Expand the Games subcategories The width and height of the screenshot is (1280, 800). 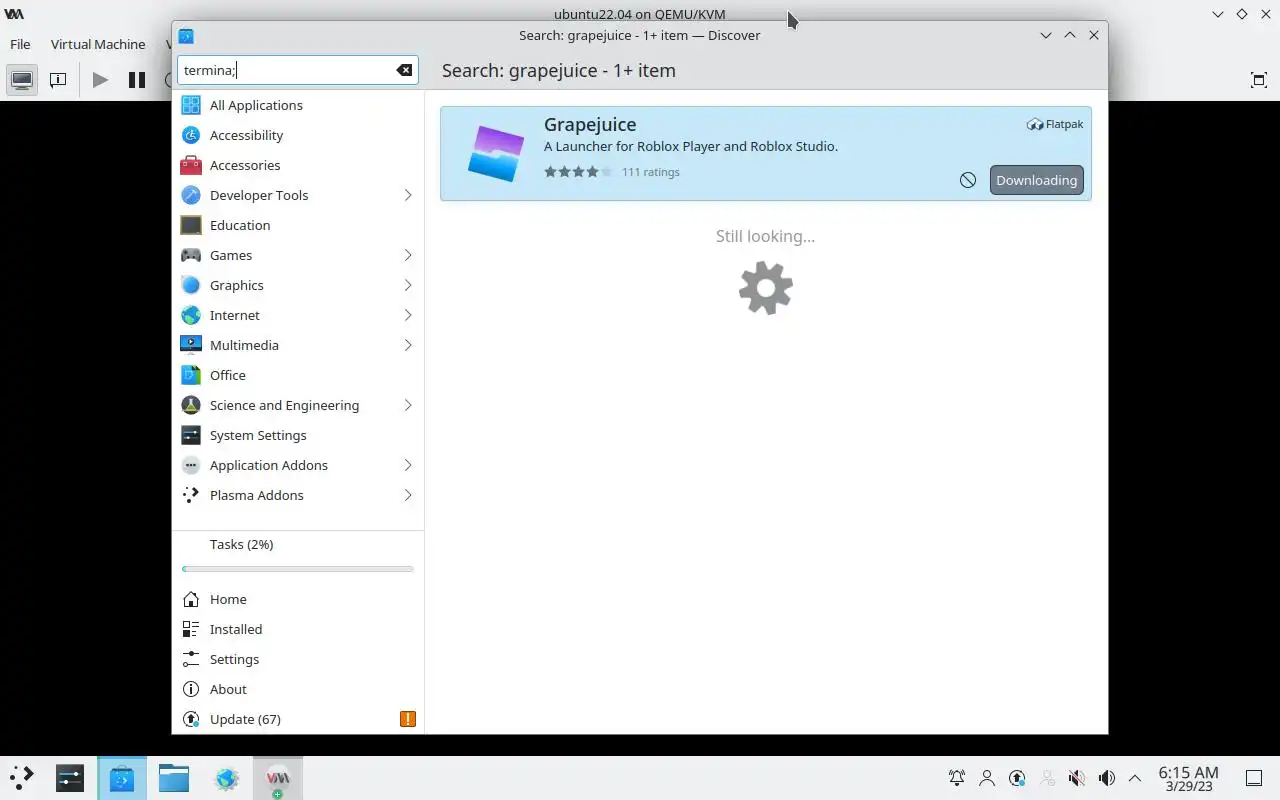tap(408, 255)
